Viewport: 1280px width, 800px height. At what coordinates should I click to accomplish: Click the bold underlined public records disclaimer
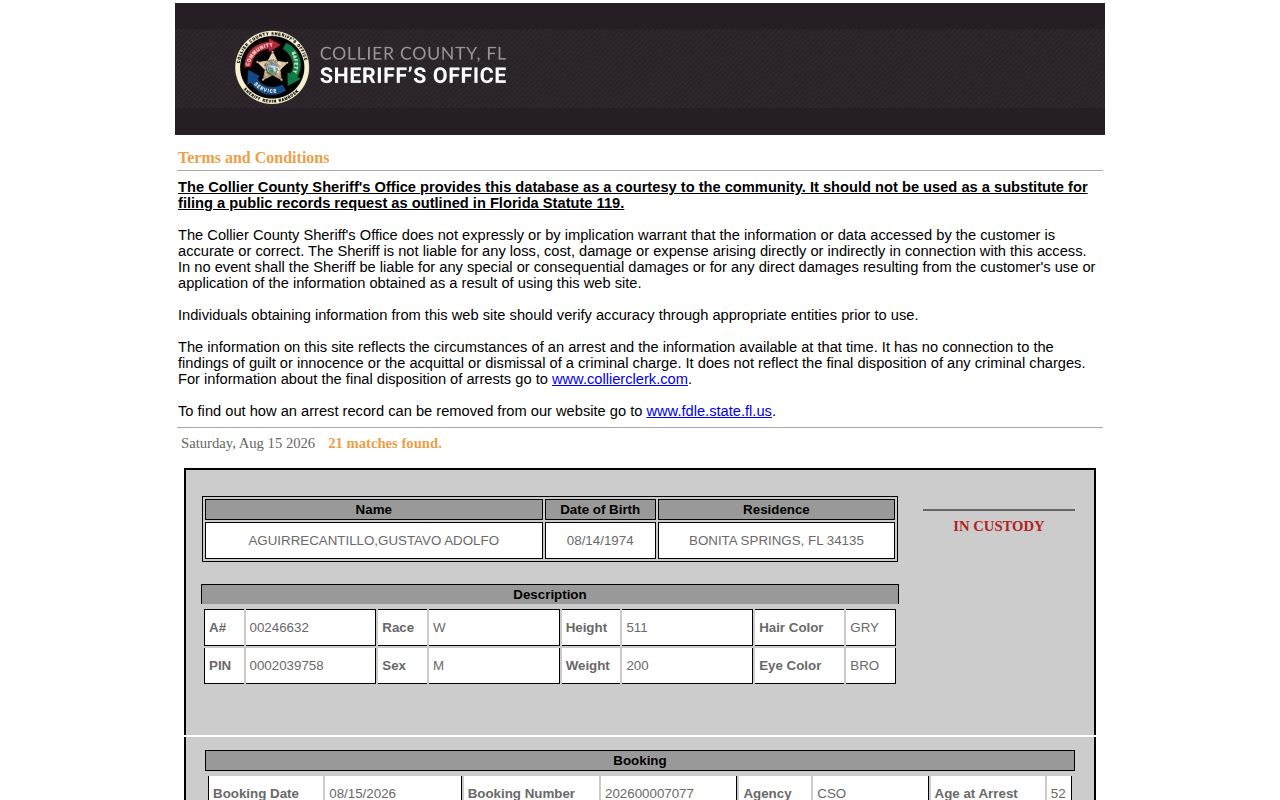pos(633,195)
